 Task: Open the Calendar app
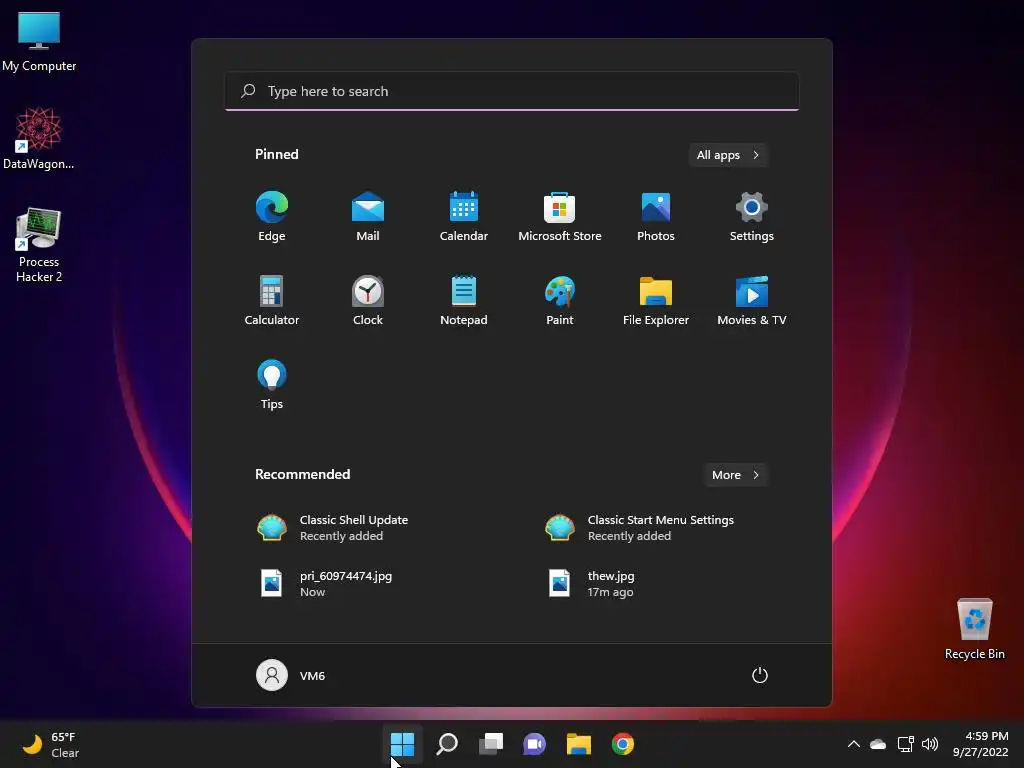click(464, 216)
